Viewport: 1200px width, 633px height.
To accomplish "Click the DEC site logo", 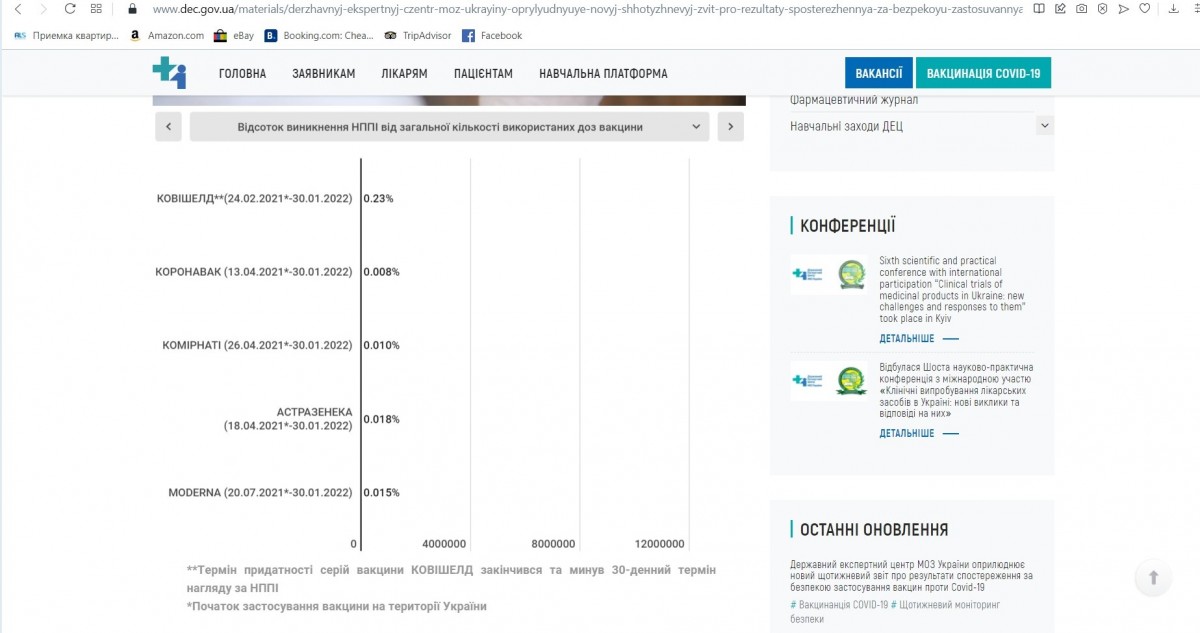I will click(x=169, y=73).
